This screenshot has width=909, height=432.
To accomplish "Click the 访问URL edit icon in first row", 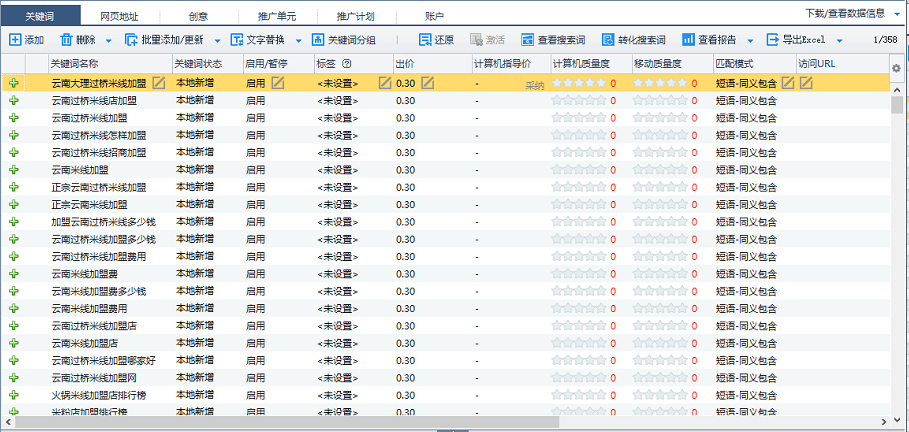I will pyautogui.click(x=806, y=82).
